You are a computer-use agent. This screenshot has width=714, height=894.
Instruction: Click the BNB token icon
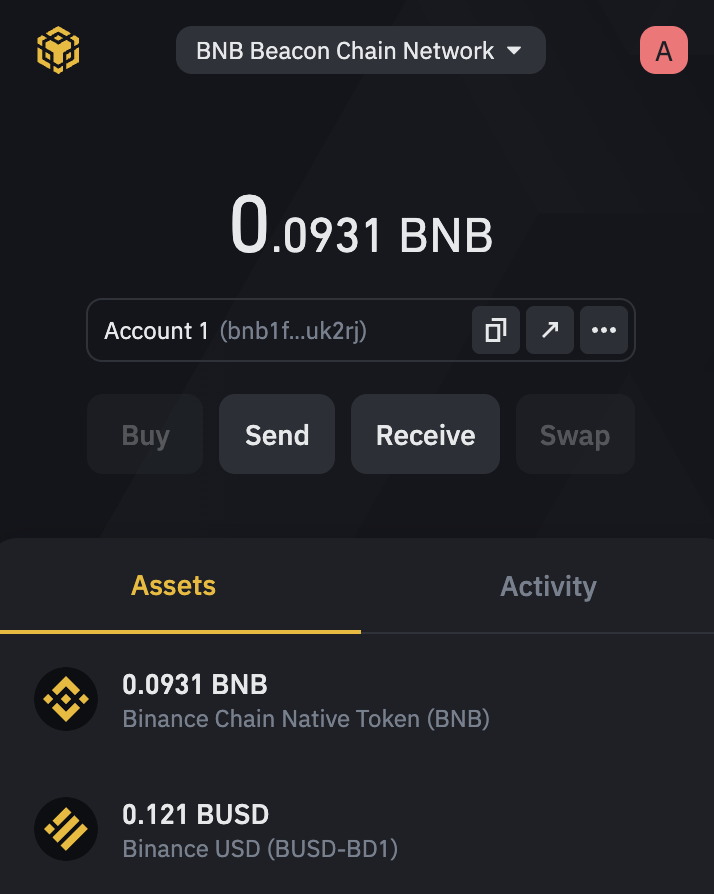click(x=66, y=699)
